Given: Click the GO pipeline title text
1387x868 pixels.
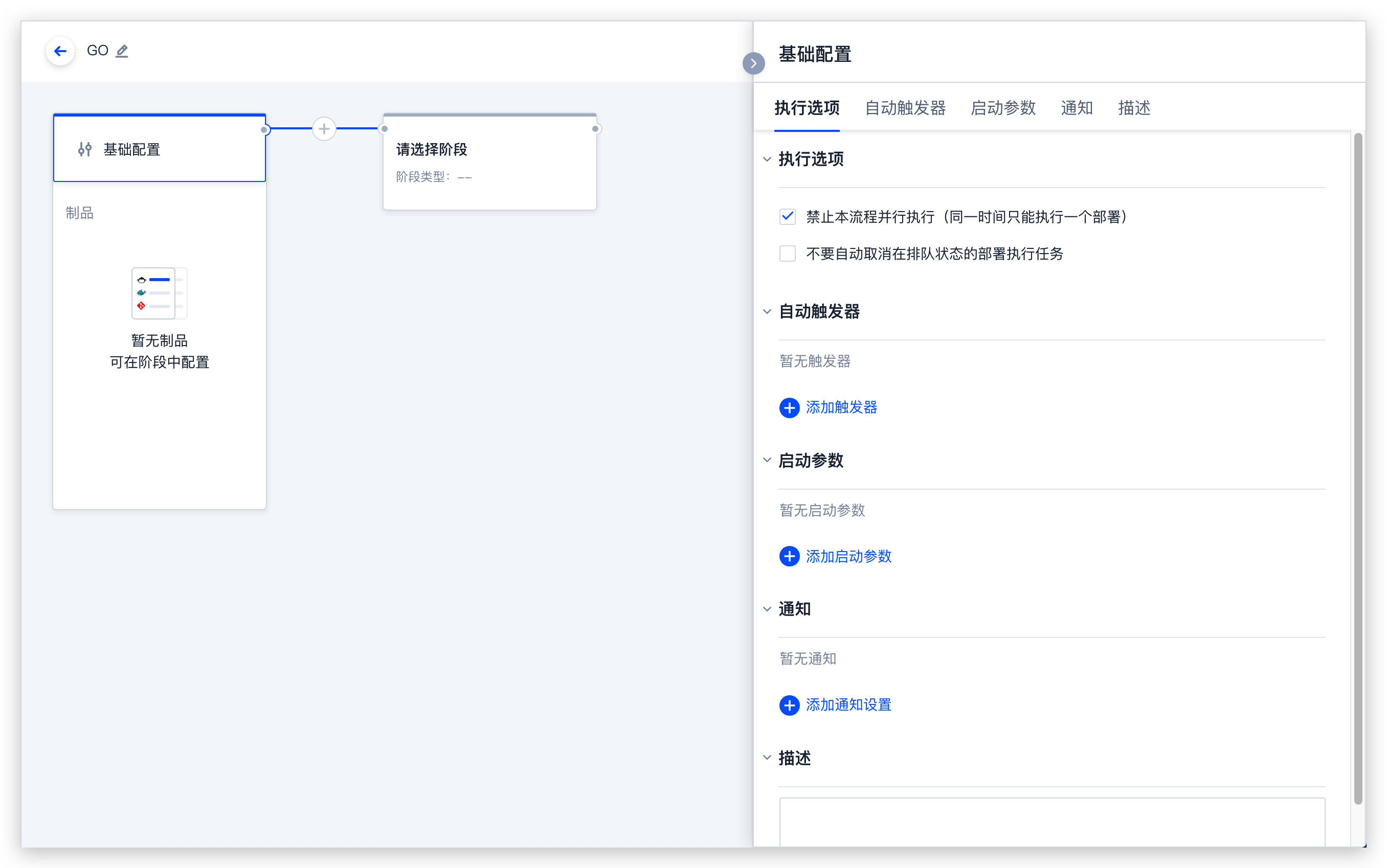Looking at the screenshot, I should pyautogui.click(x=97, y=51).
